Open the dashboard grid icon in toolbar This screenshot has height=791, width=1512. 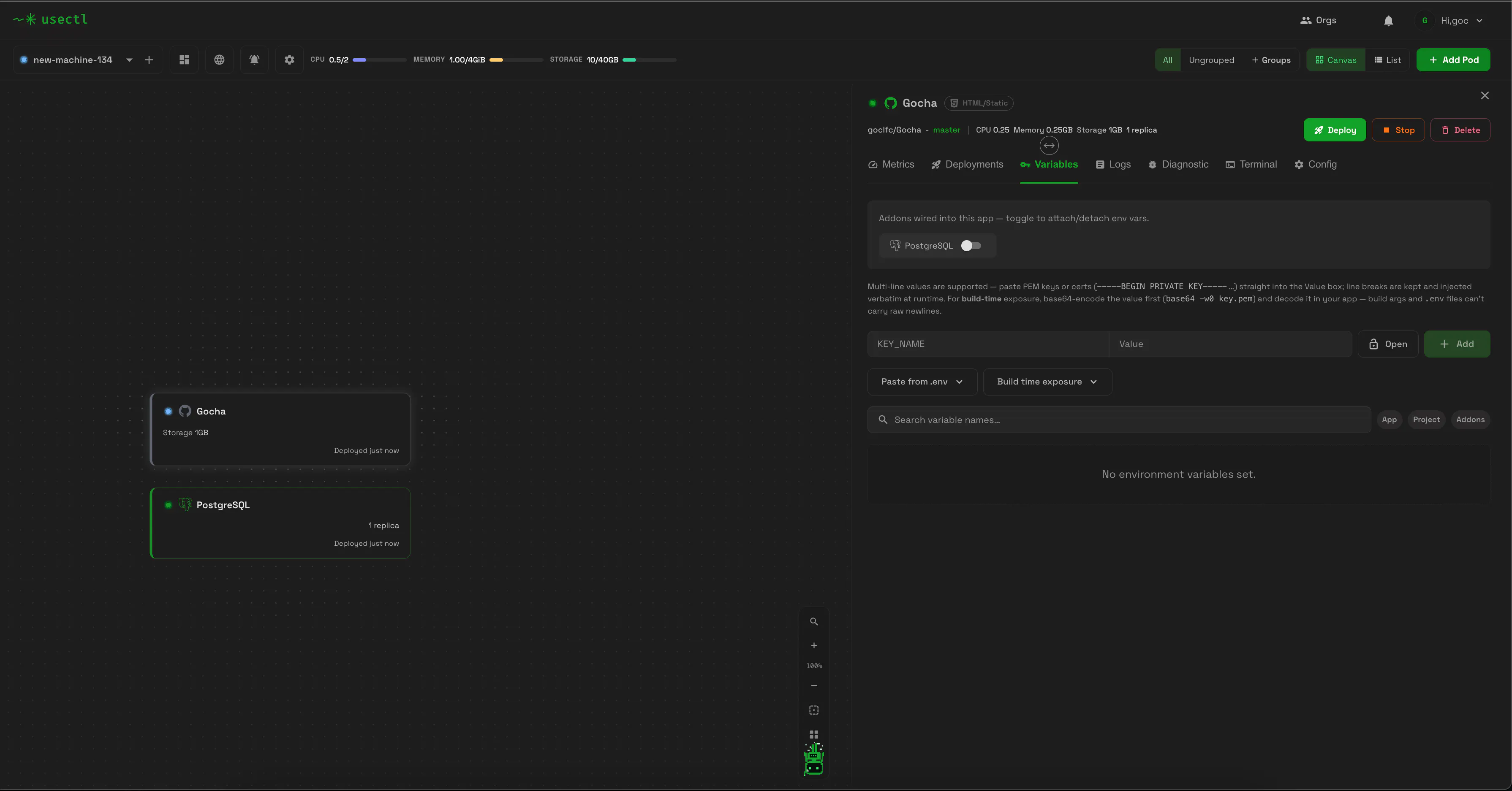click(184, 60)
